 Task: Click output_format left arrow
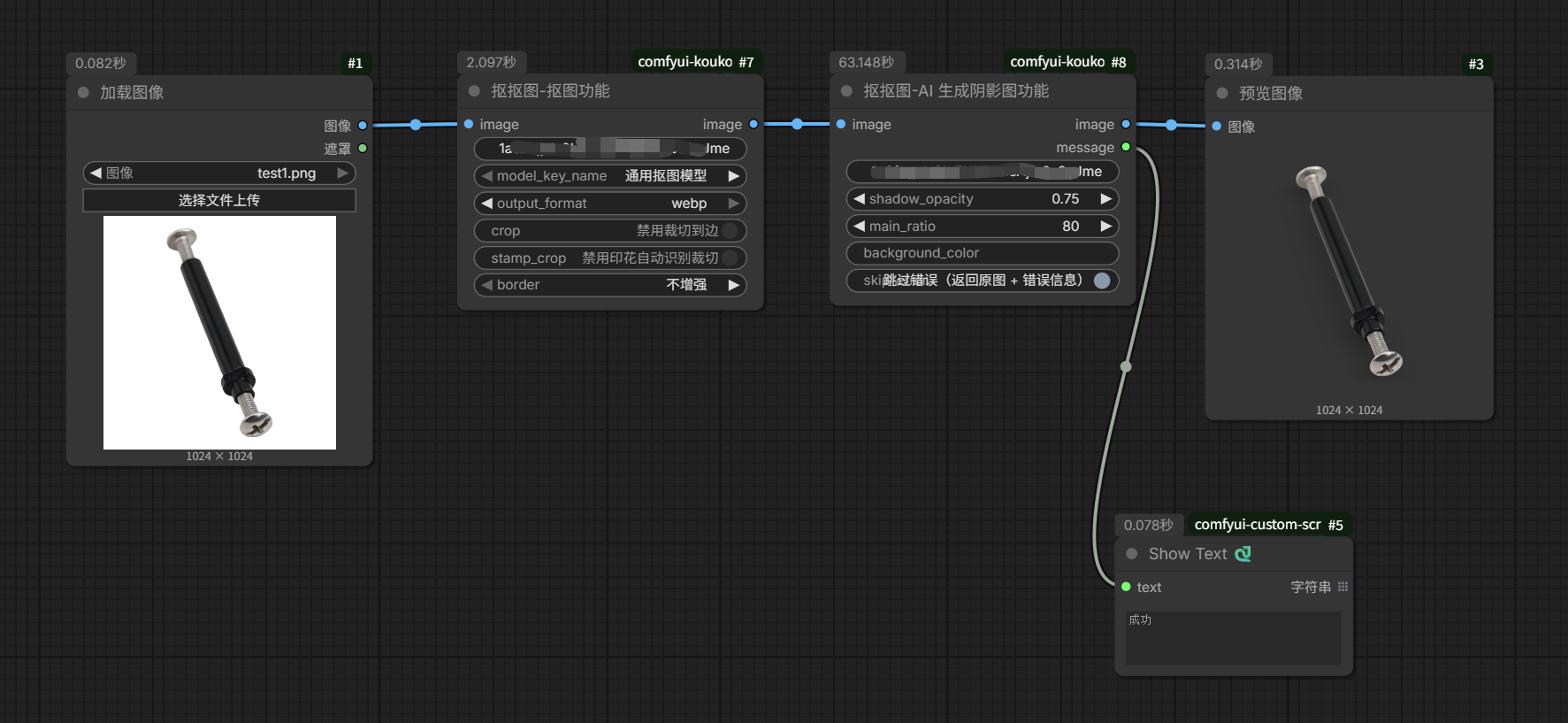[486, 204]
